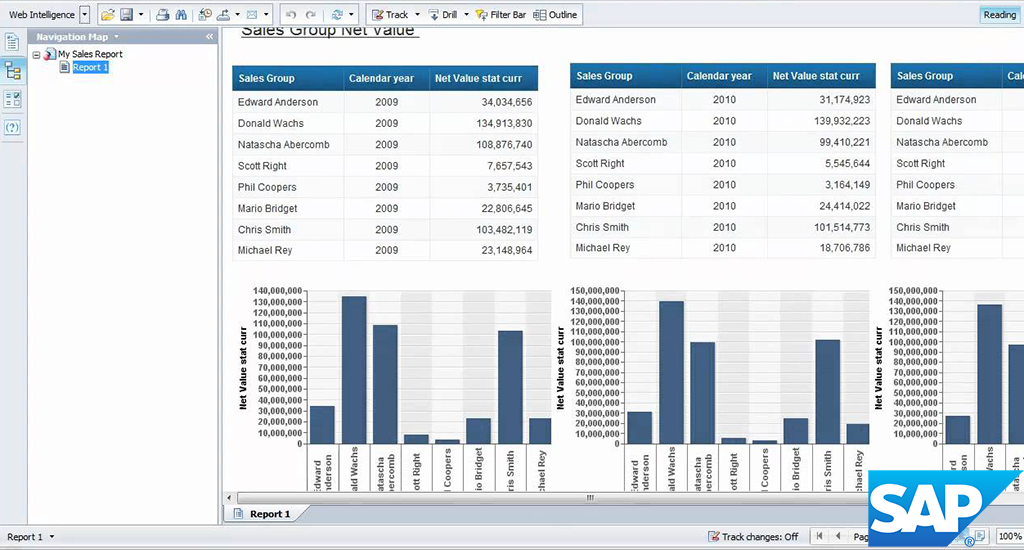Click the Open document folder icon
1024x550 pixels.
[107, 15]
